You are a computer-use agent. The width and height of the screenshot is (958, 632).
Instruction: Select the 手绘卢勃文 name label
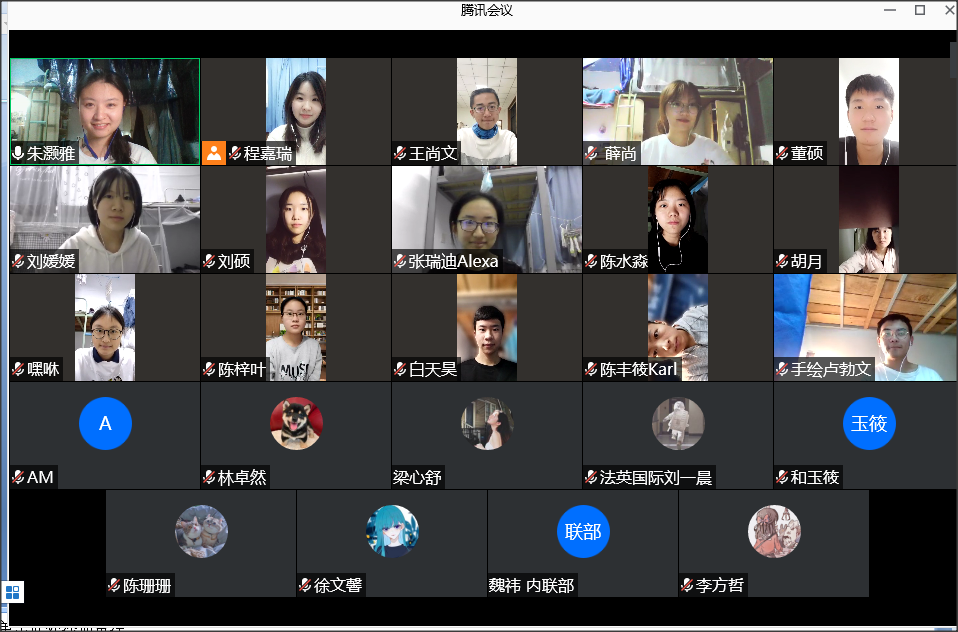pyautogui.click(x=831, y=370)
